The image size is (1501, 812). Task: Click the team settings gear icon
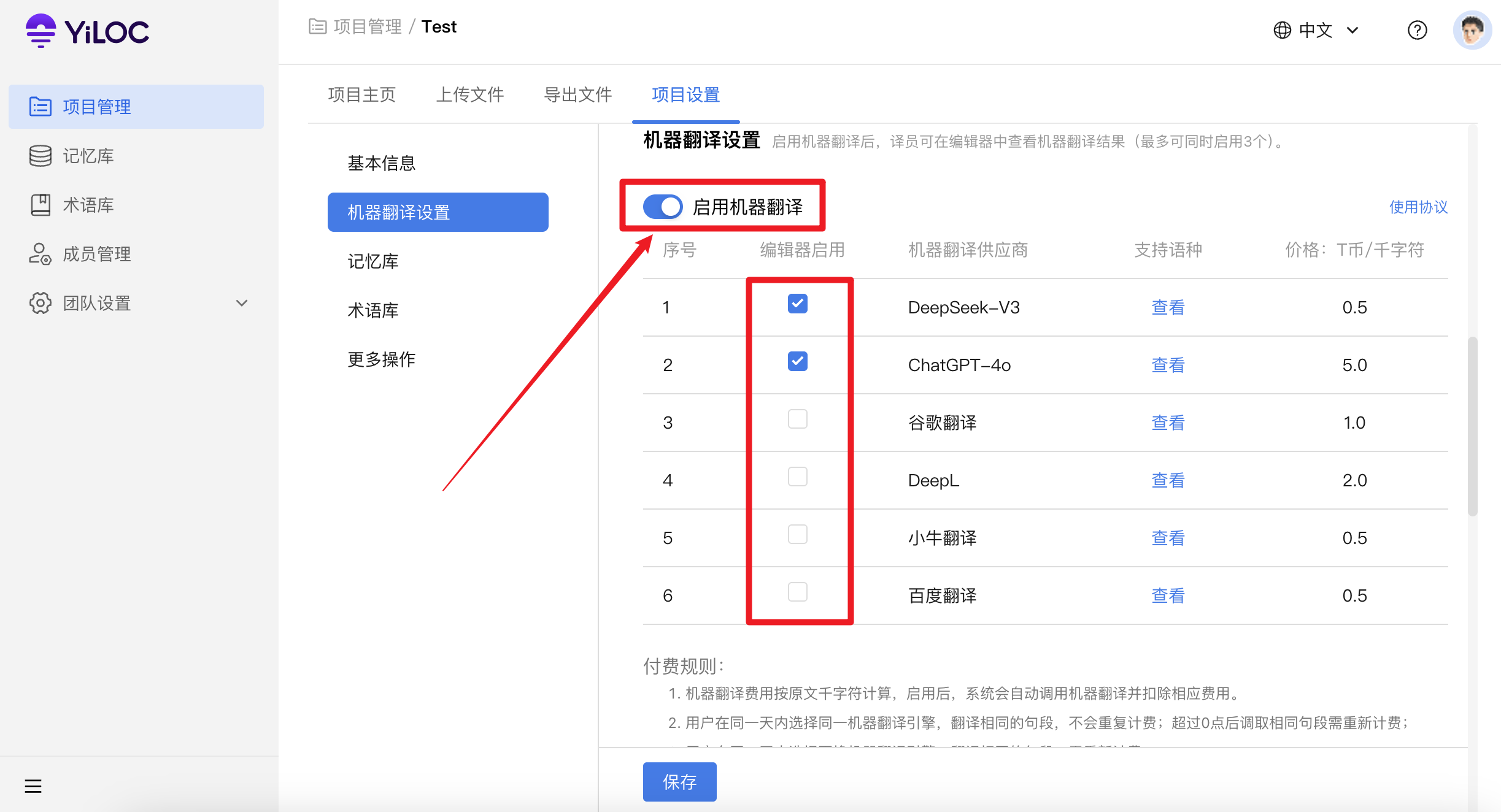[41, 303]
